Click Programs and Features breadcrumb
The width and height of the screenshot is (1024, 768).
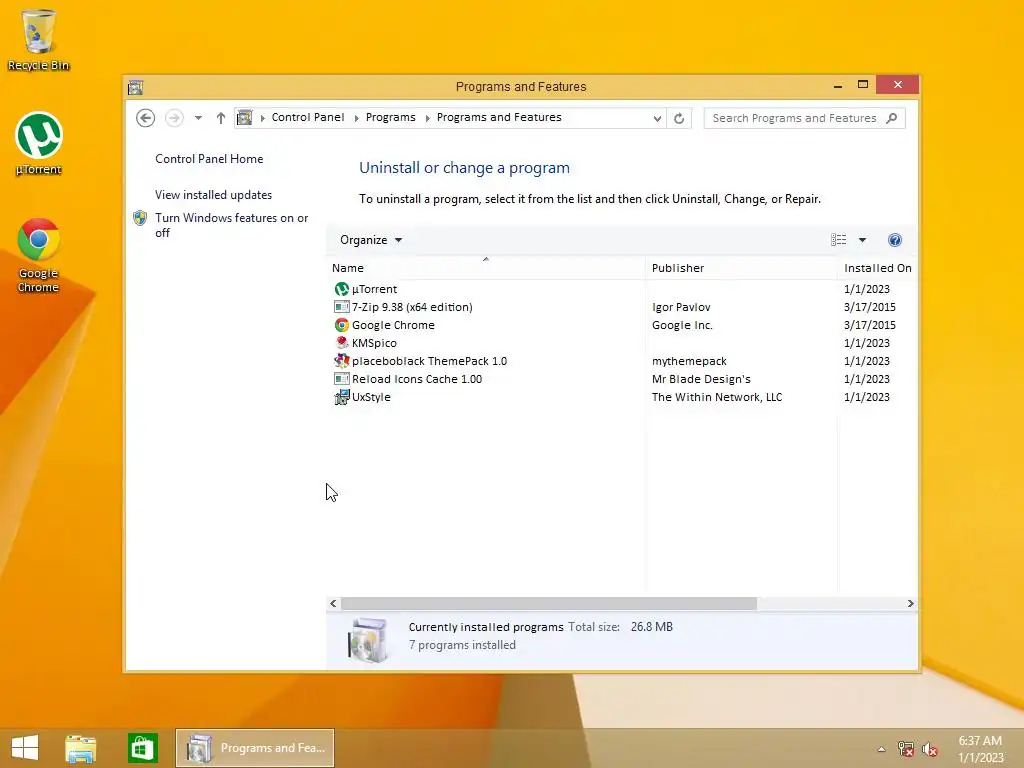point(499,118)
